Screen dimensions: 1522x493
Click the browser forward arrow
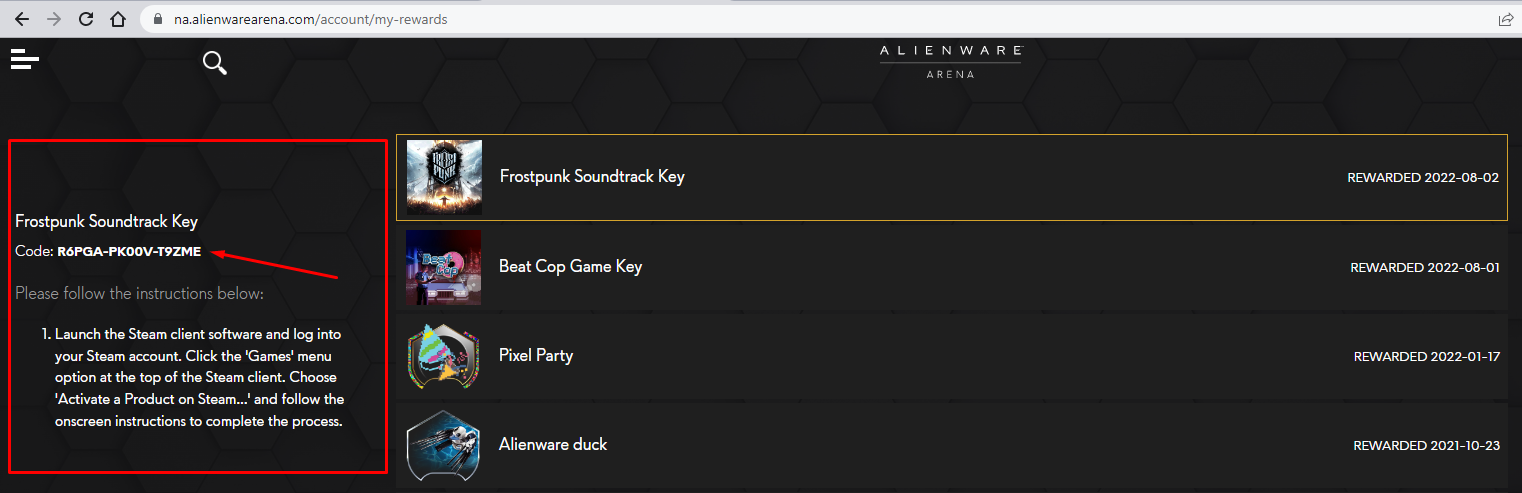pyautogui.click(x=53, y=19)
